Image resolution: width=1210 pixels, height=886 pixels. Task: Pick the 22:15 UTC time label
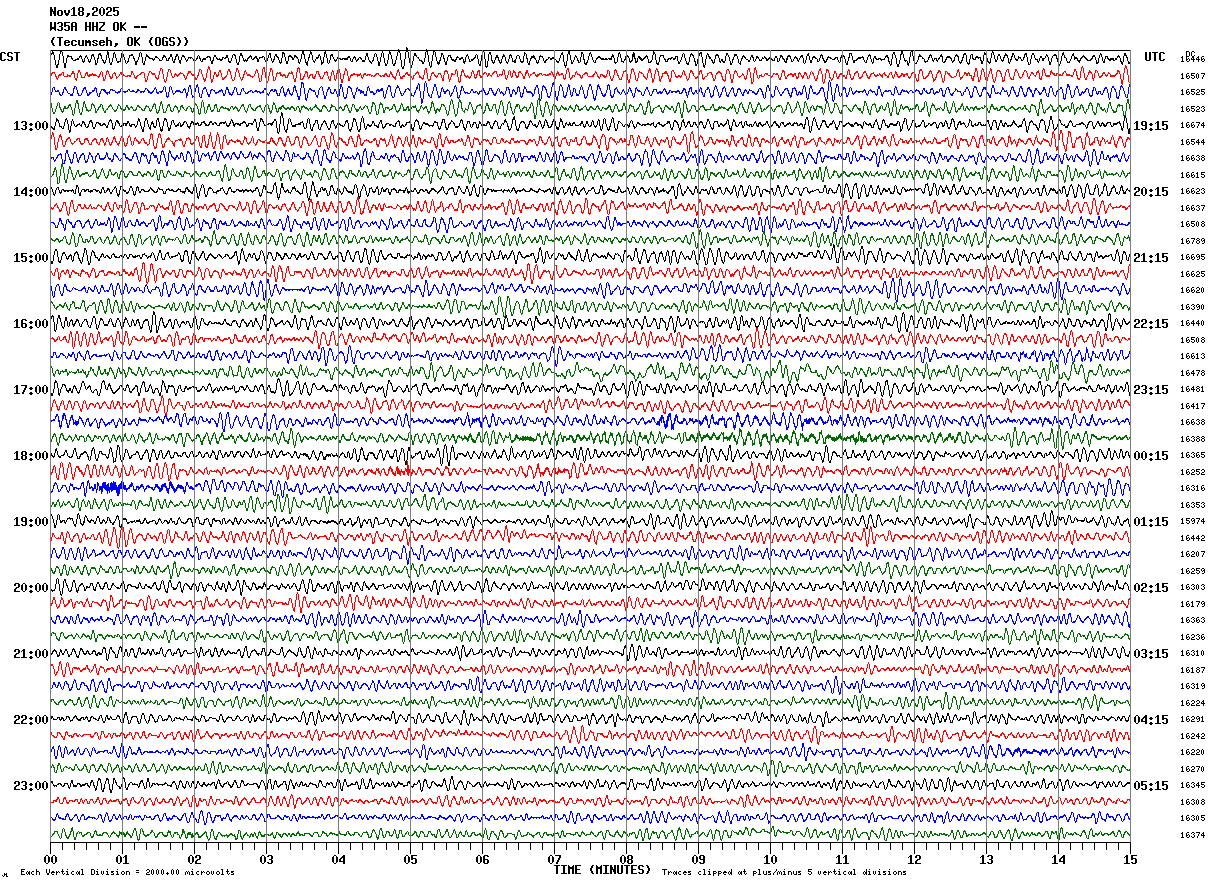click(x=1151, y=324)
